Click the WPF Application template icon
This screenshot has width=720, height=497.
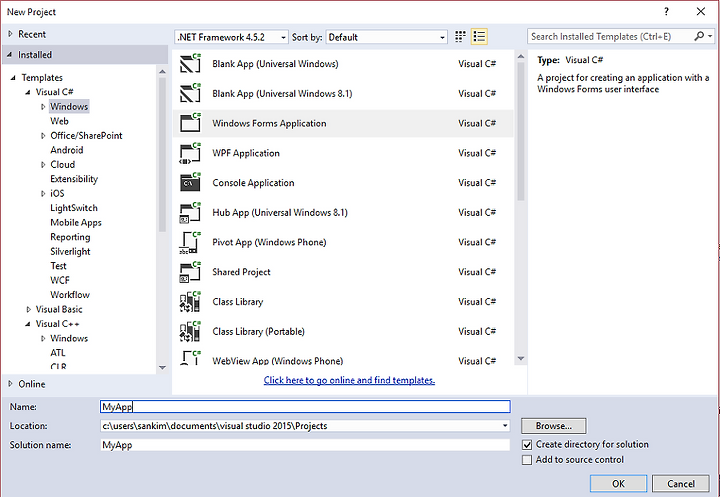tap(190, 153)
